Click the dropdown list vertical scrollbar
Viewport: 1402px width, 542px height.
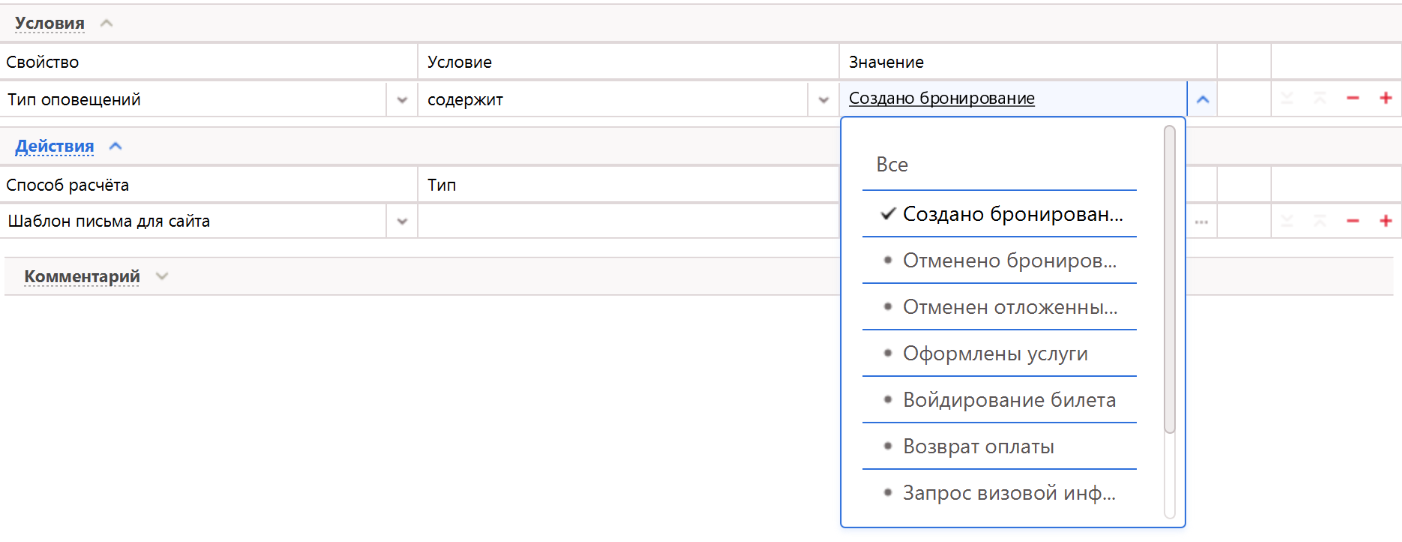coord(1170,280)
